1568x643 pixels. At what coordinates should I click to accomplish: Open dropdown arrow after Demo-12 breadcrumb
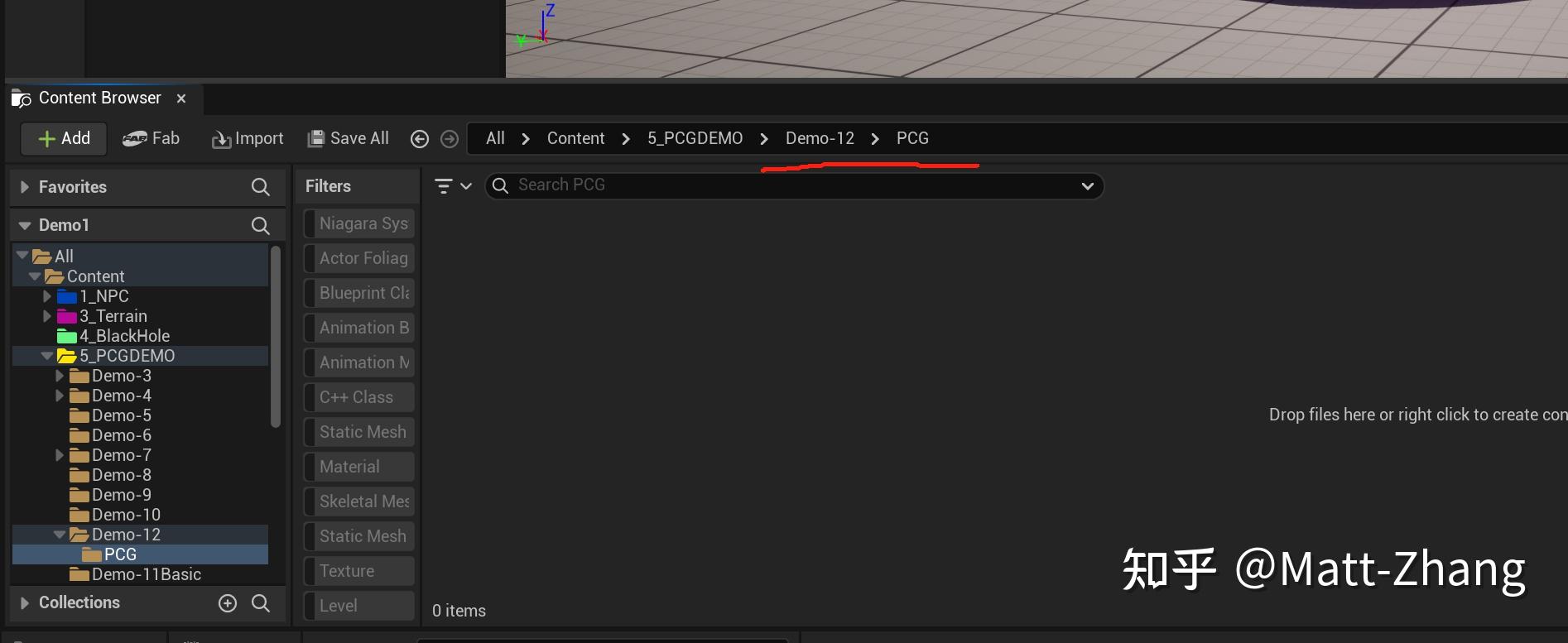point(875,139)
